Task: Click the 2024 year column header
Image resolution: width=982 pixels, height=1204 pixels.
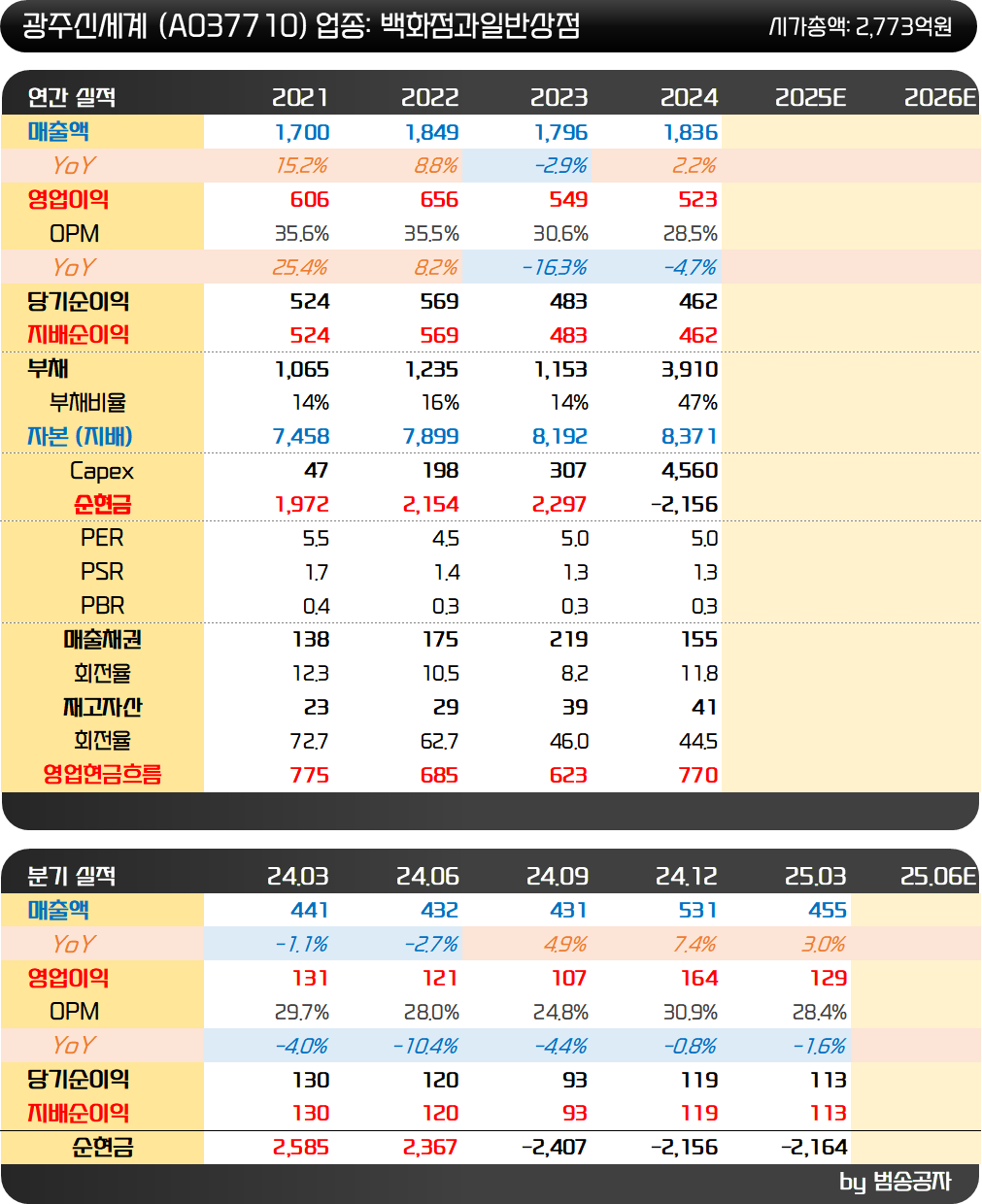Action: (689, 97)
